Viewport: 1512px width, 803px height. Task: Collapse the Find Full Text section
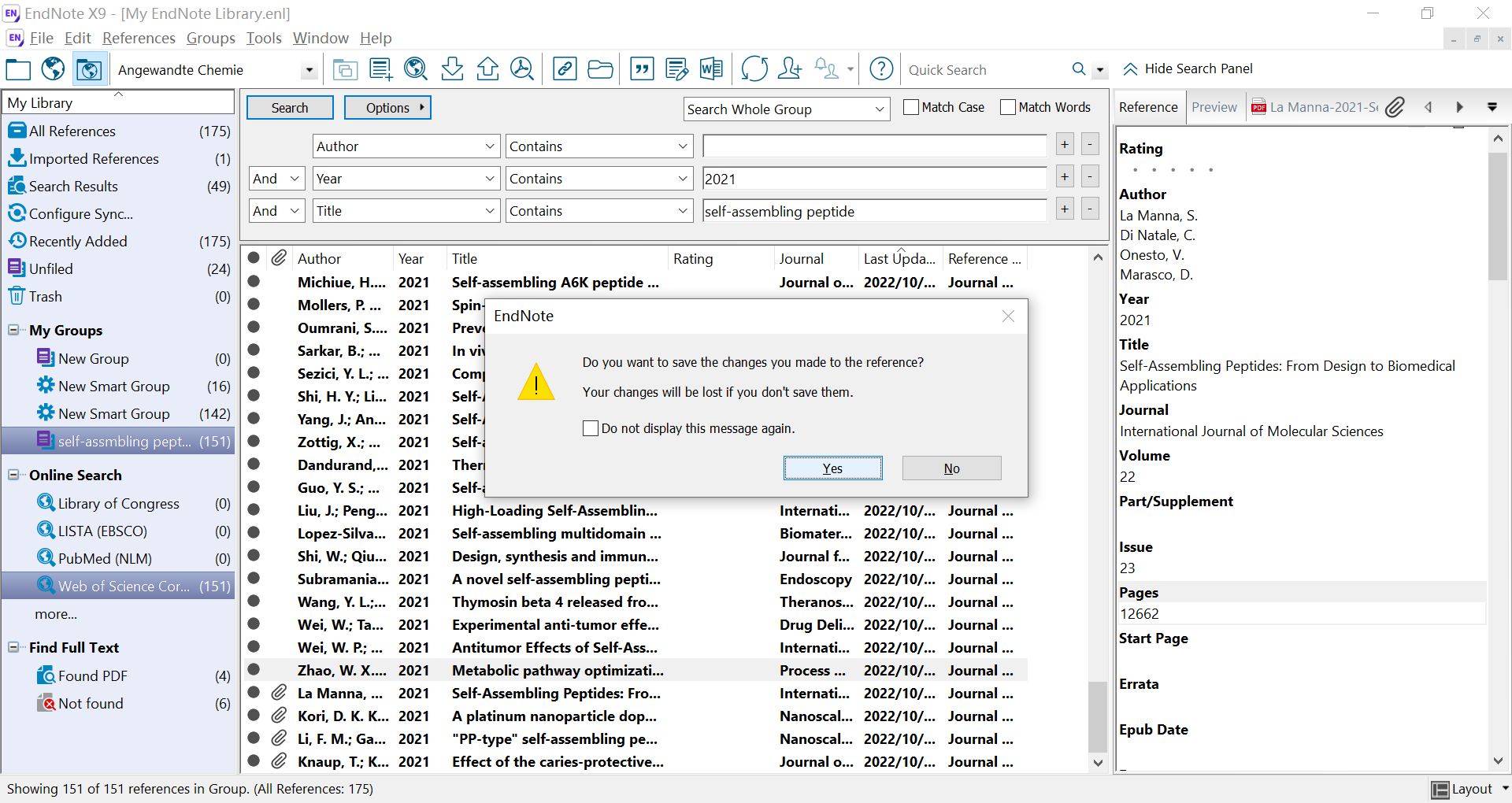tap(13, 647)
